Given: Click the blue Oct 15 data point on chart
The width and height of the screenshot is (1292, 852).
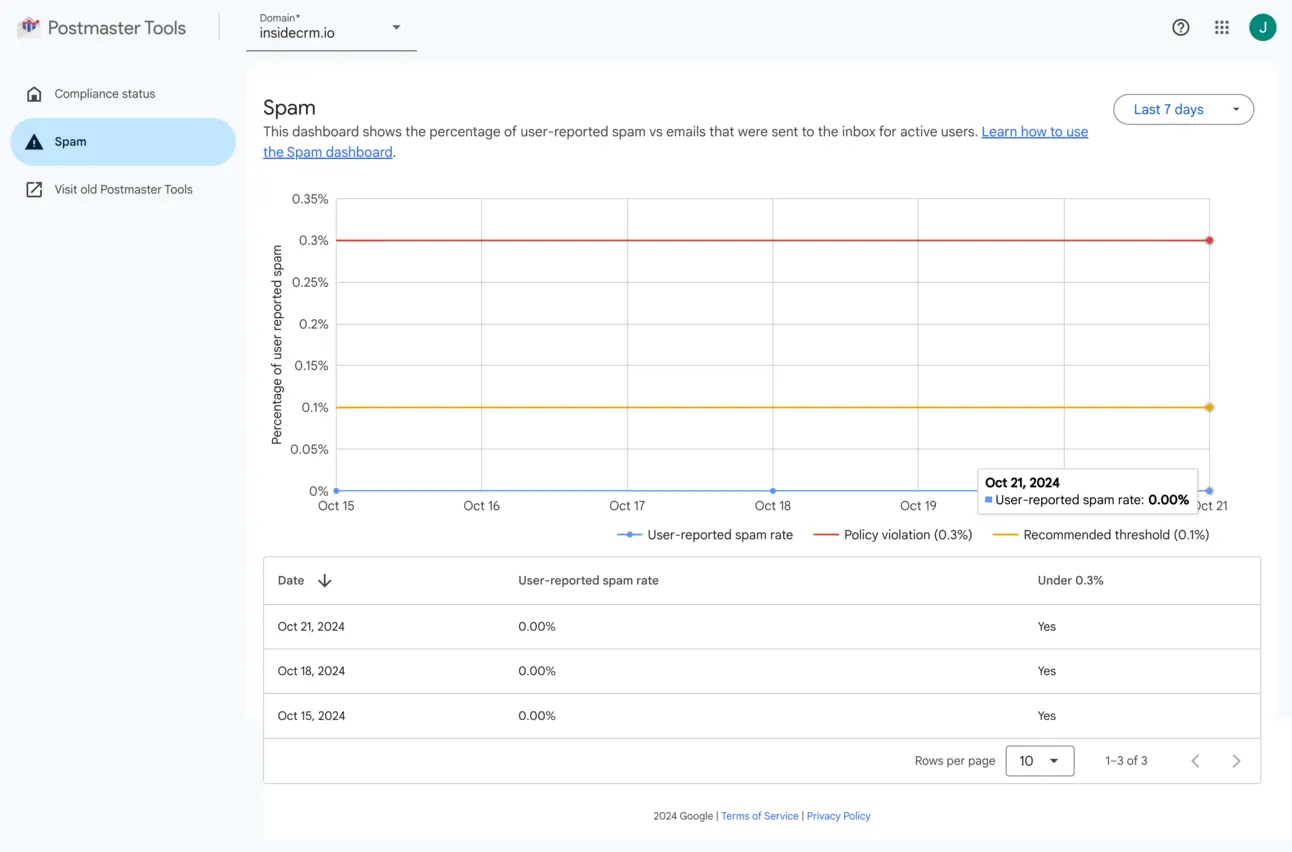Looking at the screenshot, I should point(336,491).
